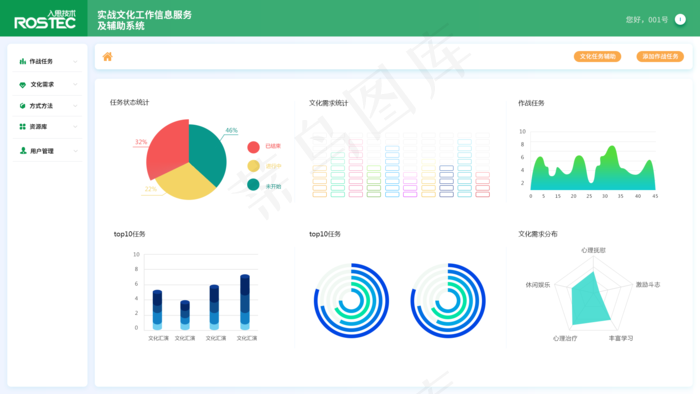
Task: Click the 用户管理 person icon
Action: 23,151
